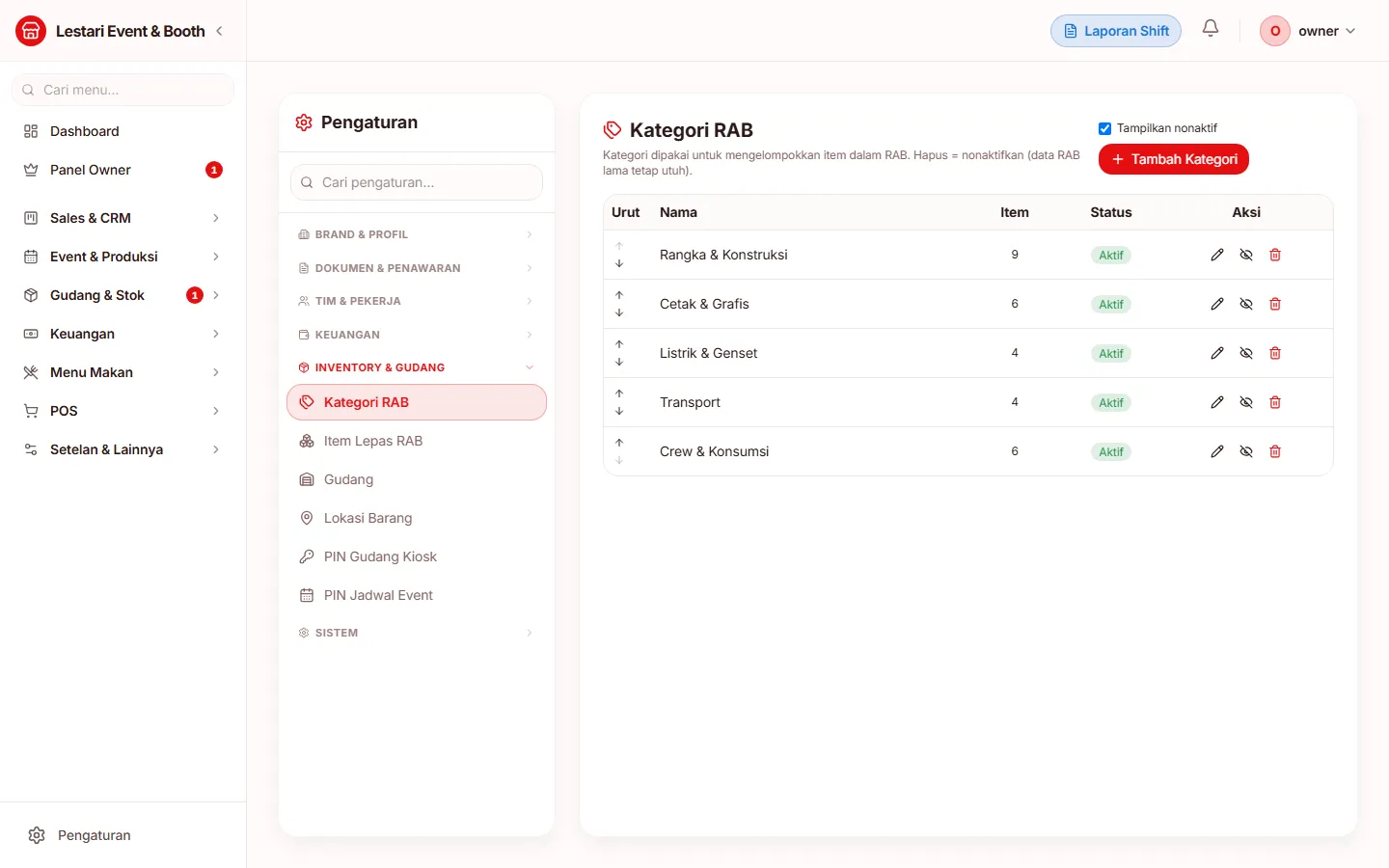
Task: Deactivate the Crew & Konsumsi category
Action: point(1246,451)
